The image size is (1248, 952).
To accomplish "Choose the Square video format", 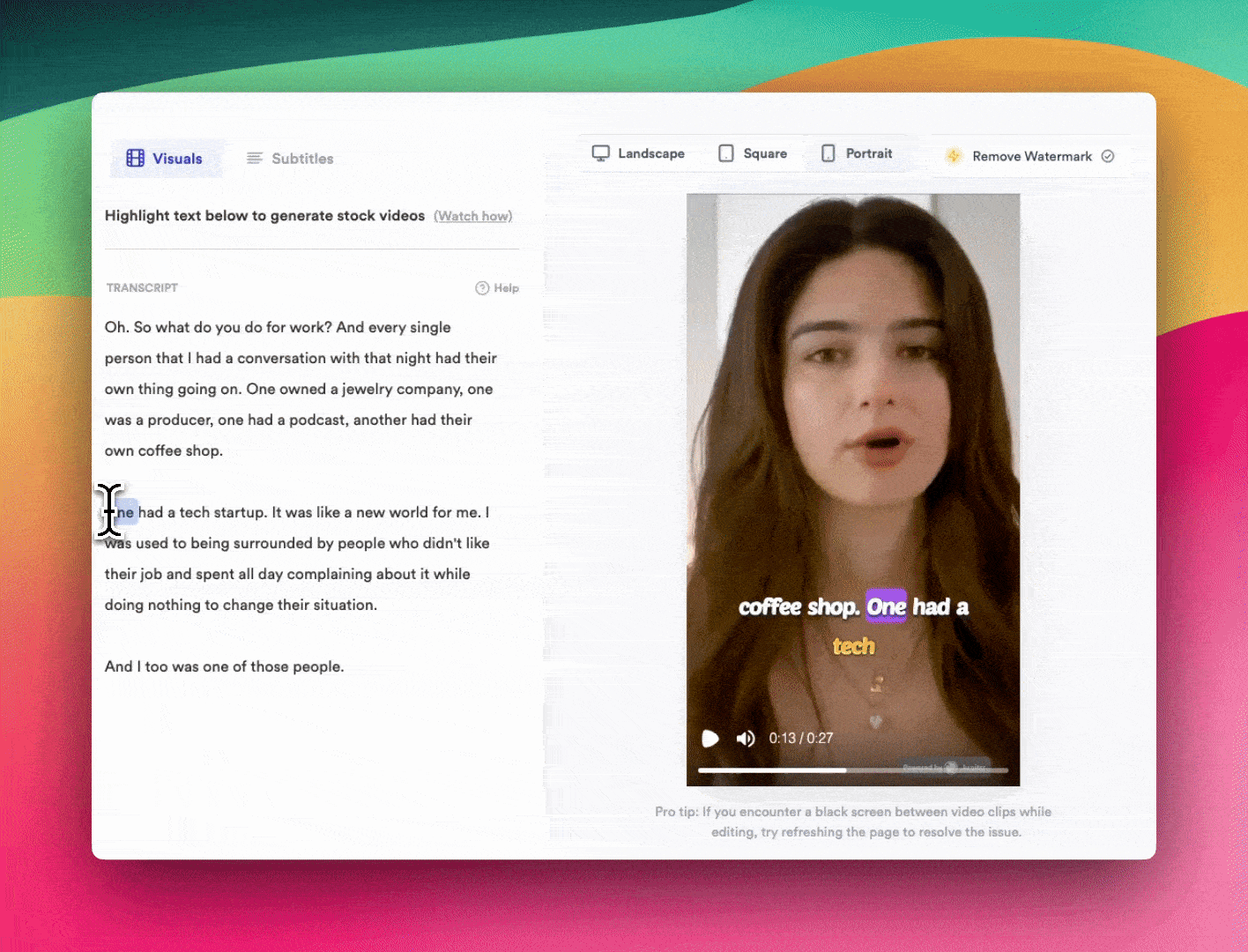I will click(x=753, y=153).
